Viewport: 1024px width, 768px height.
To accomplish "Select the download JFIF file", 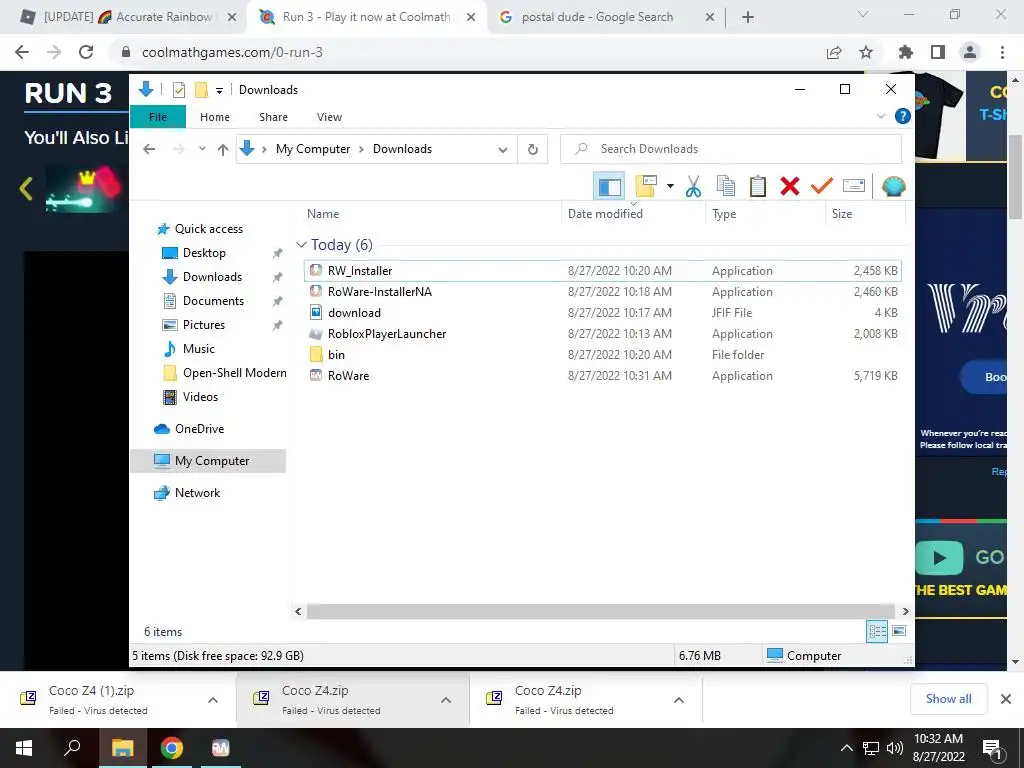I will coord(602,312).
